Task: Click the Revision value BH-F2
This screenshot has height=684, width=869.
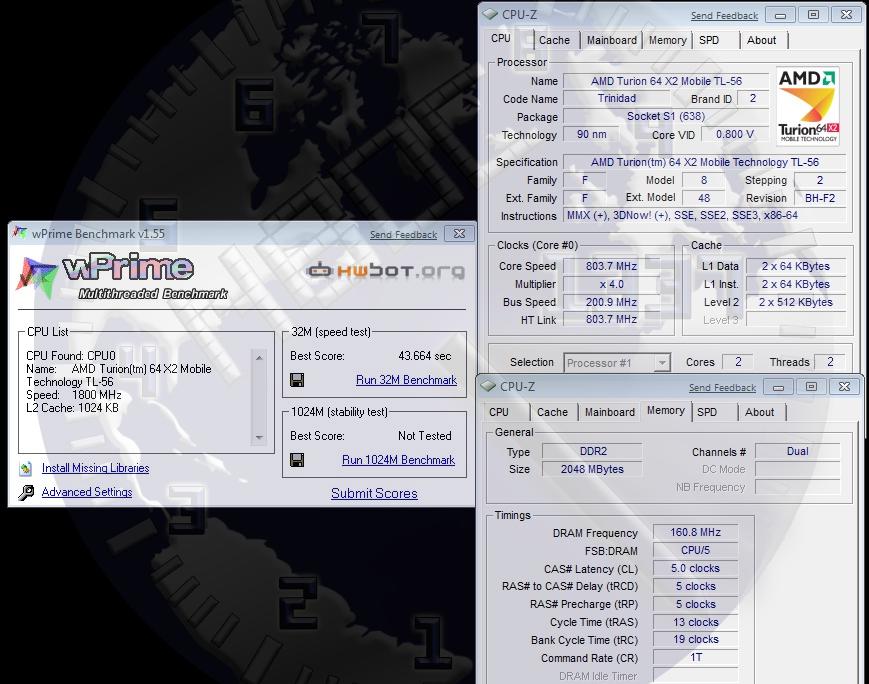Action: tap(820, 198)
